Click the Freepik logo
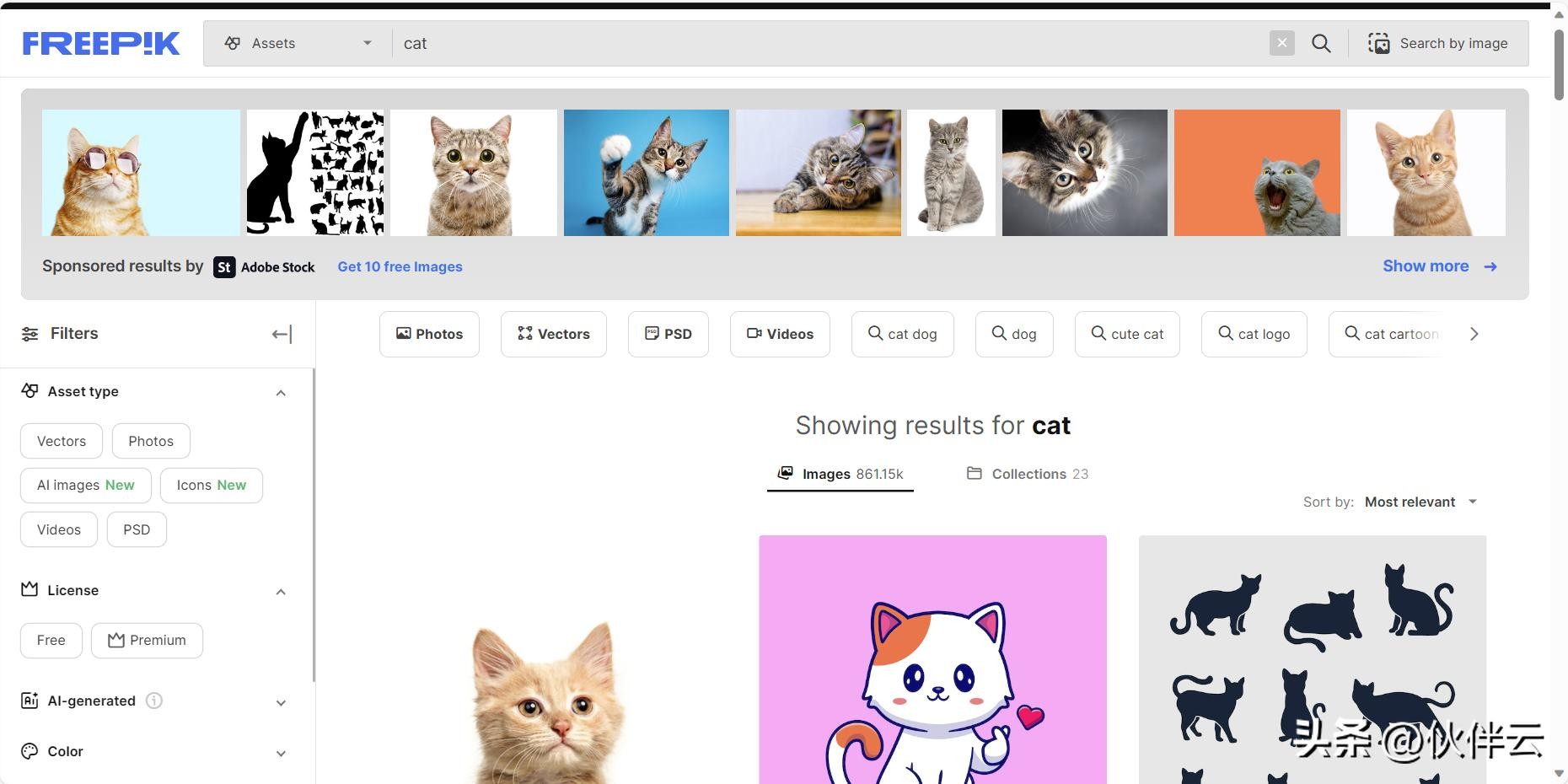This screenshot has width=1568, height=784. click(100, 43)
